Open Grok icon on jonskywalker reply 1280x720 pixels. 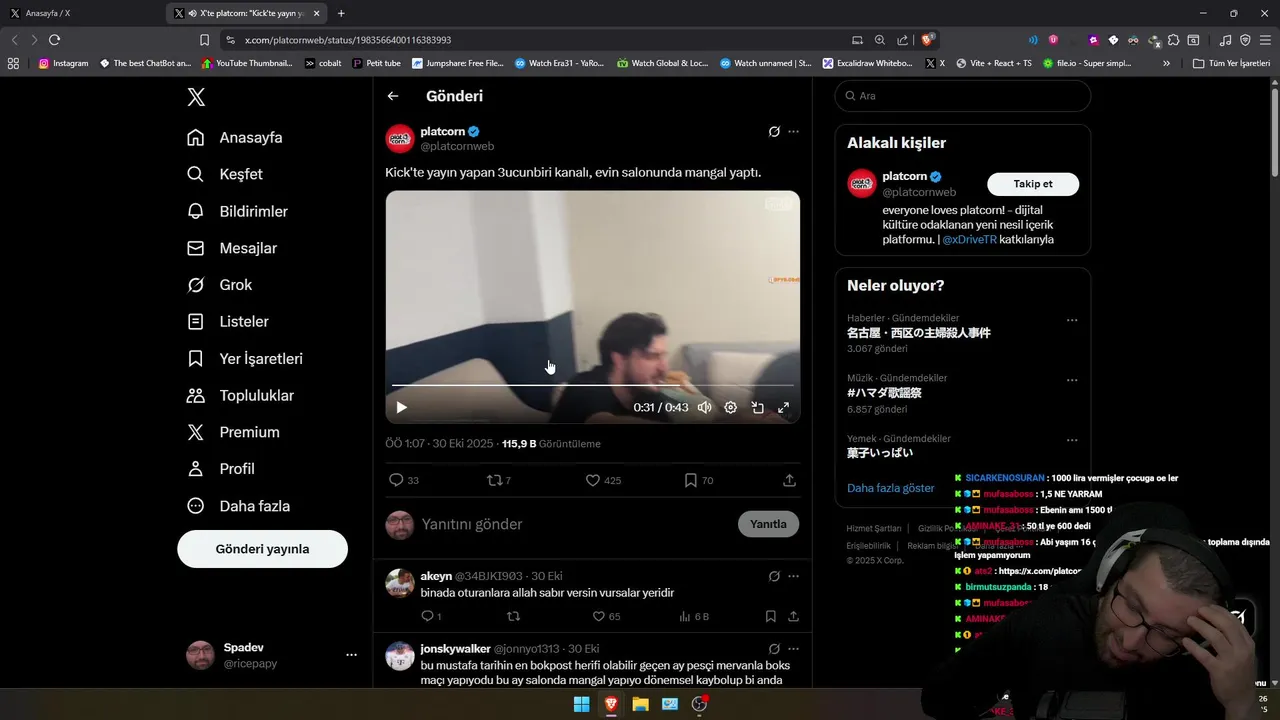(x=774, y=648)
